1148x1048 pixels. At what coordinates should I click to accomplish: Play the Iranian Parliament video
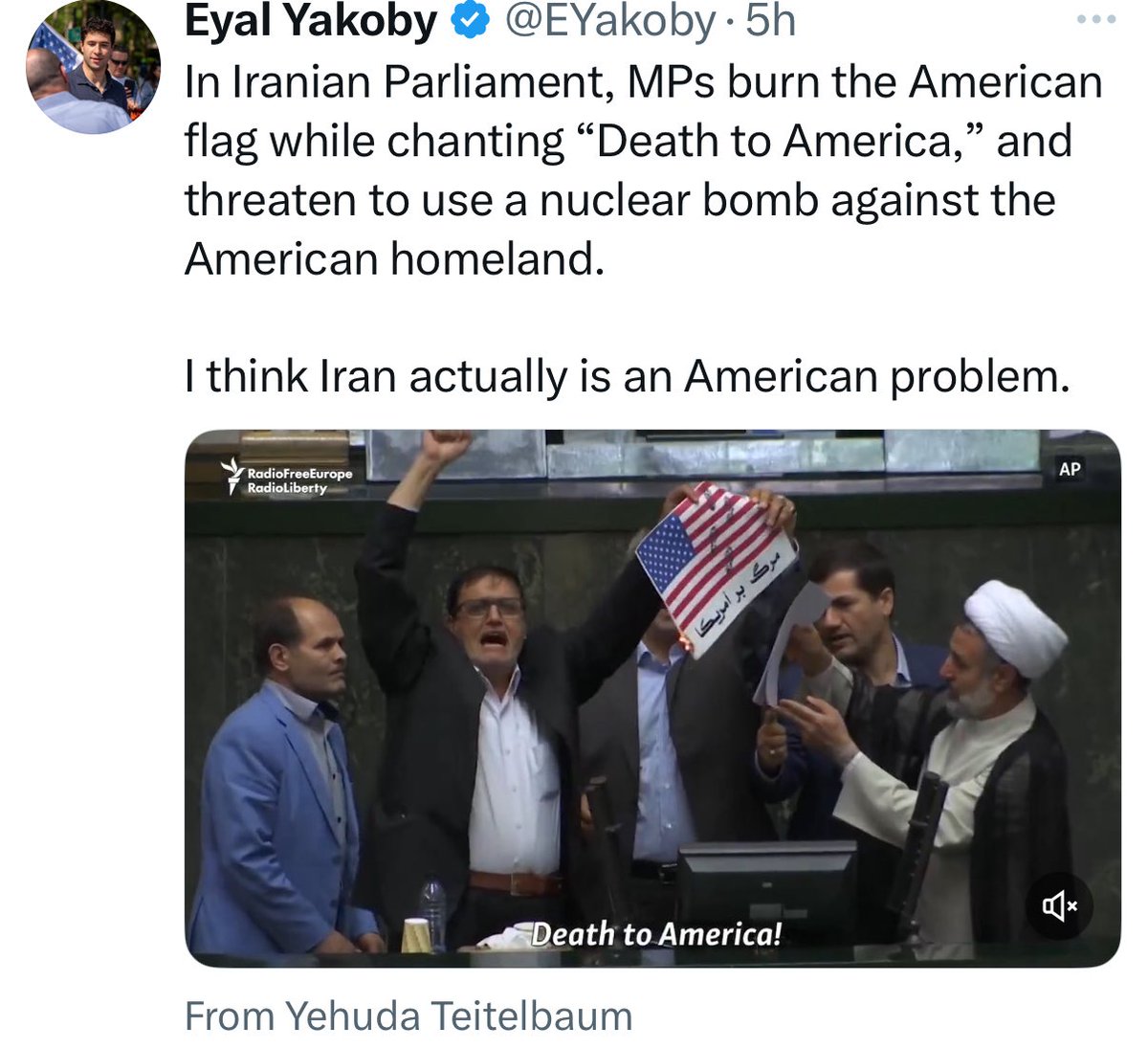point(651,699)
